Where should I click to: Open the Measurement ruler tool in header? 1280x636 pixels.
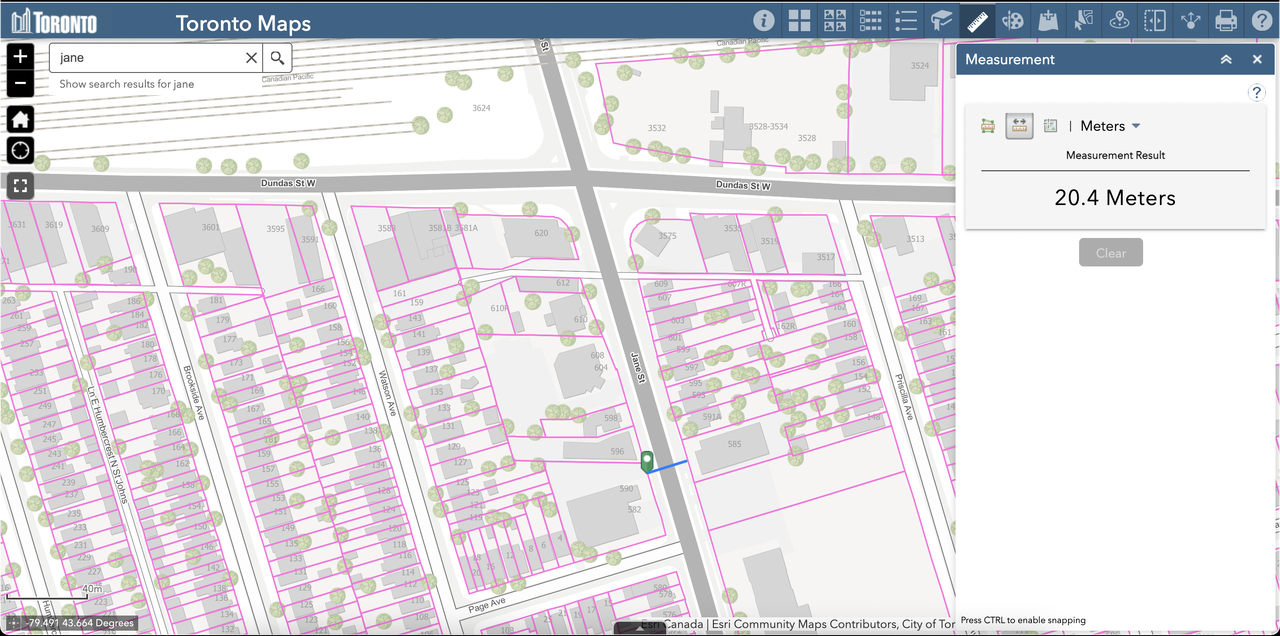(977, 21)
